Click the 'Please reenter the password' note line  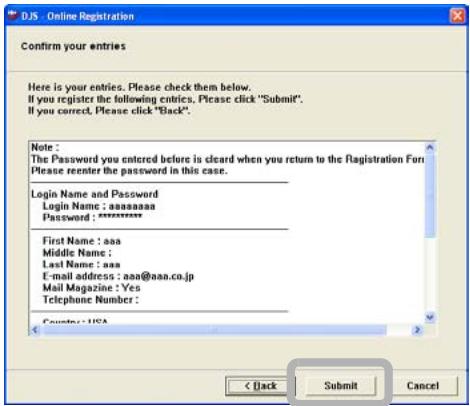pos(129,171)
